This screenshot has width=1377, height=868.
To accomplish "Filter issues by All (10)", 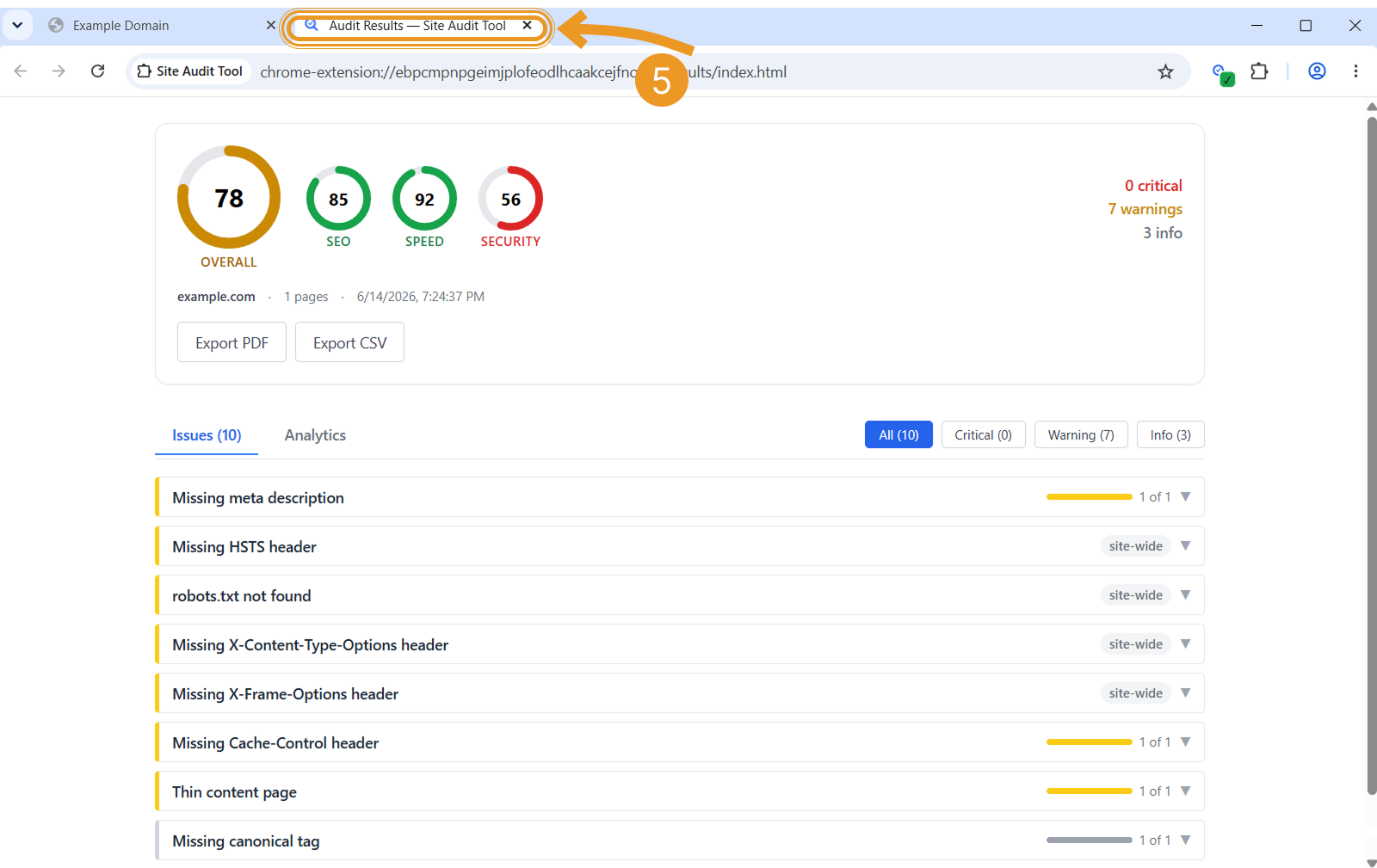I will (898, 435).
